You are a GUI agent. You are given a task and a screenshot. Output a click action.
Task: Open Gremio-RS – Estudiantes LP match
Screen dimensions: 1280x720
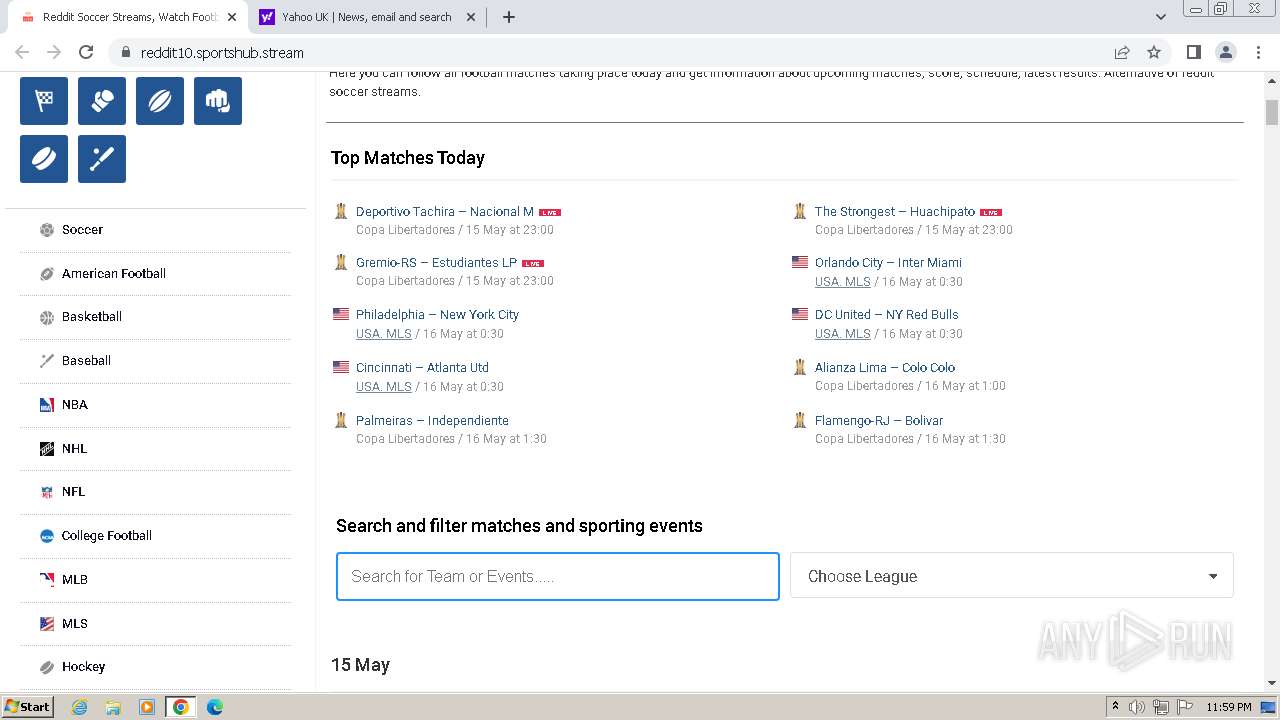tap(436, 263)
